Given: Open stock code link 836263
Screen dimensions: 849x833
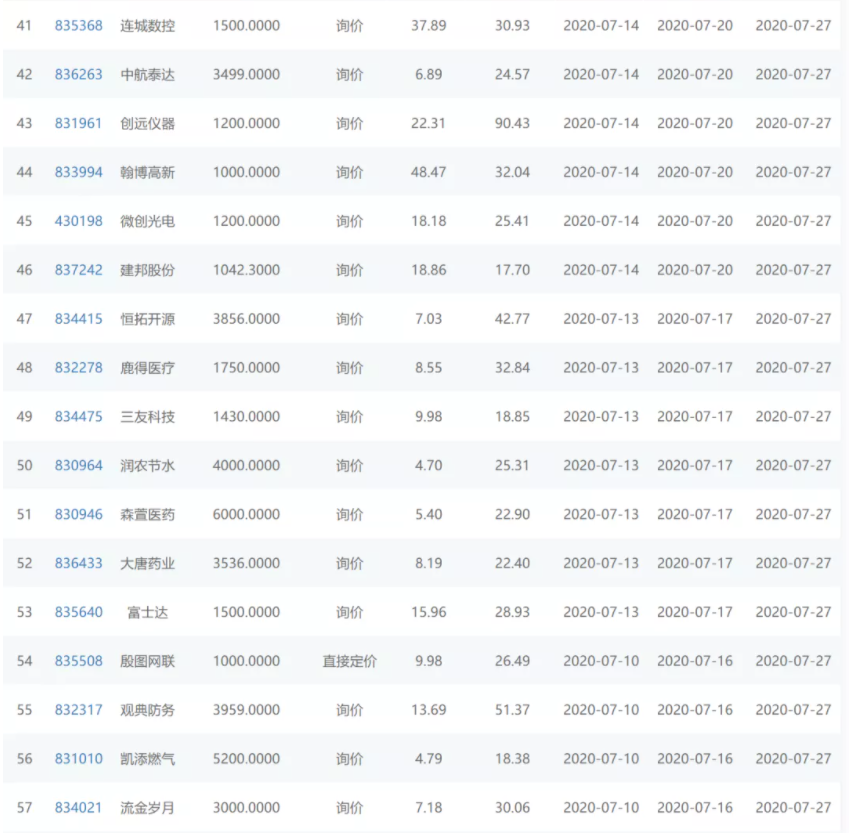Looking at the screenshot, I should (79, 74).
